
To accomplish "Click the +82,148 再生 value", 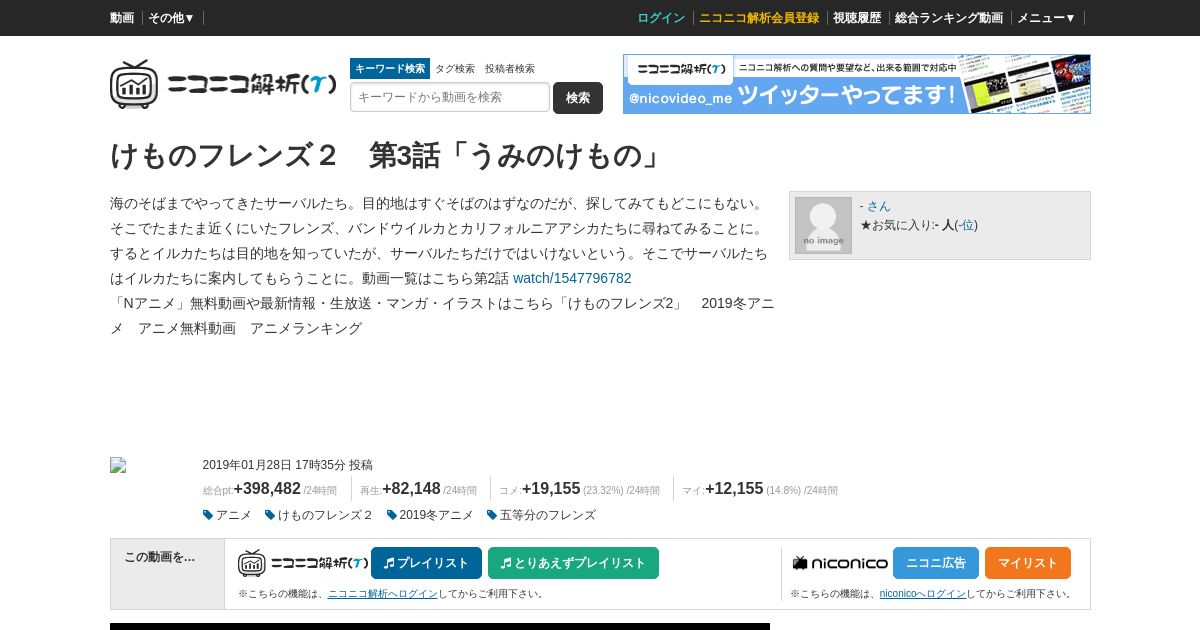I will coord(411,488).
